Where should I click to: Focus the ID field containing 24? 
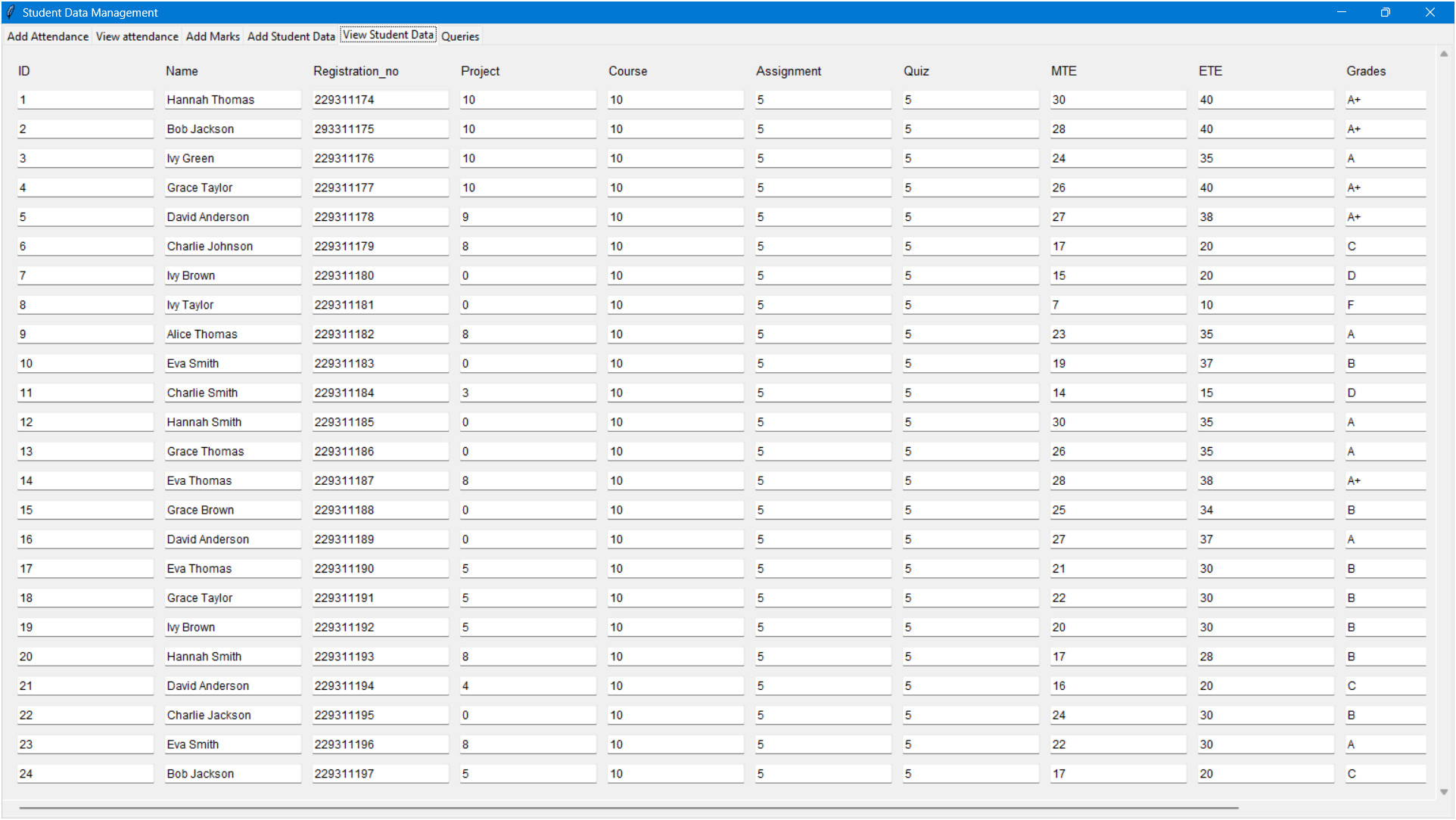85,774
